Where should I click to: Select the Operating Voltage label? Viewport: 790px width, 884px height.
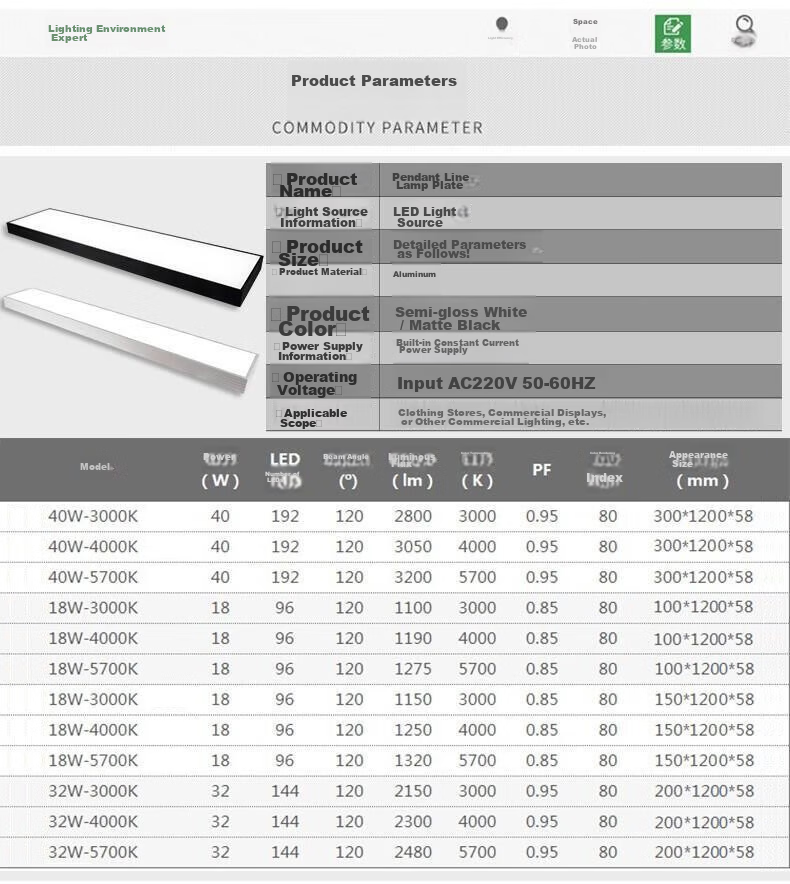coord(316,383)
